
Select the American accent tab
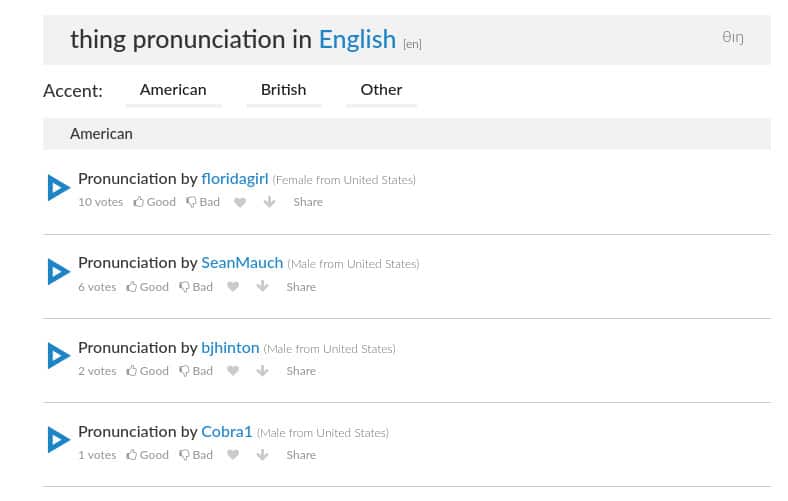coord(173,90)
